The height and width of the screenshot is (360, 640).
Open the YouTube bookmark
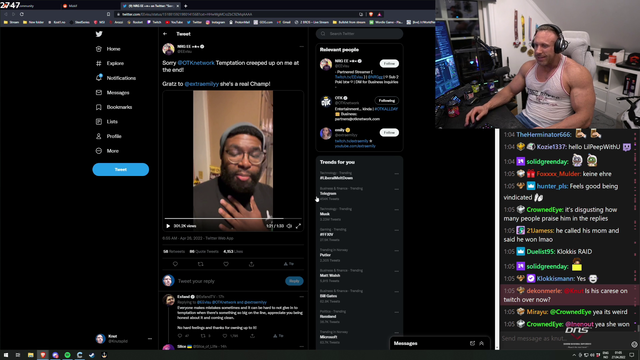[x=175, y=22]
